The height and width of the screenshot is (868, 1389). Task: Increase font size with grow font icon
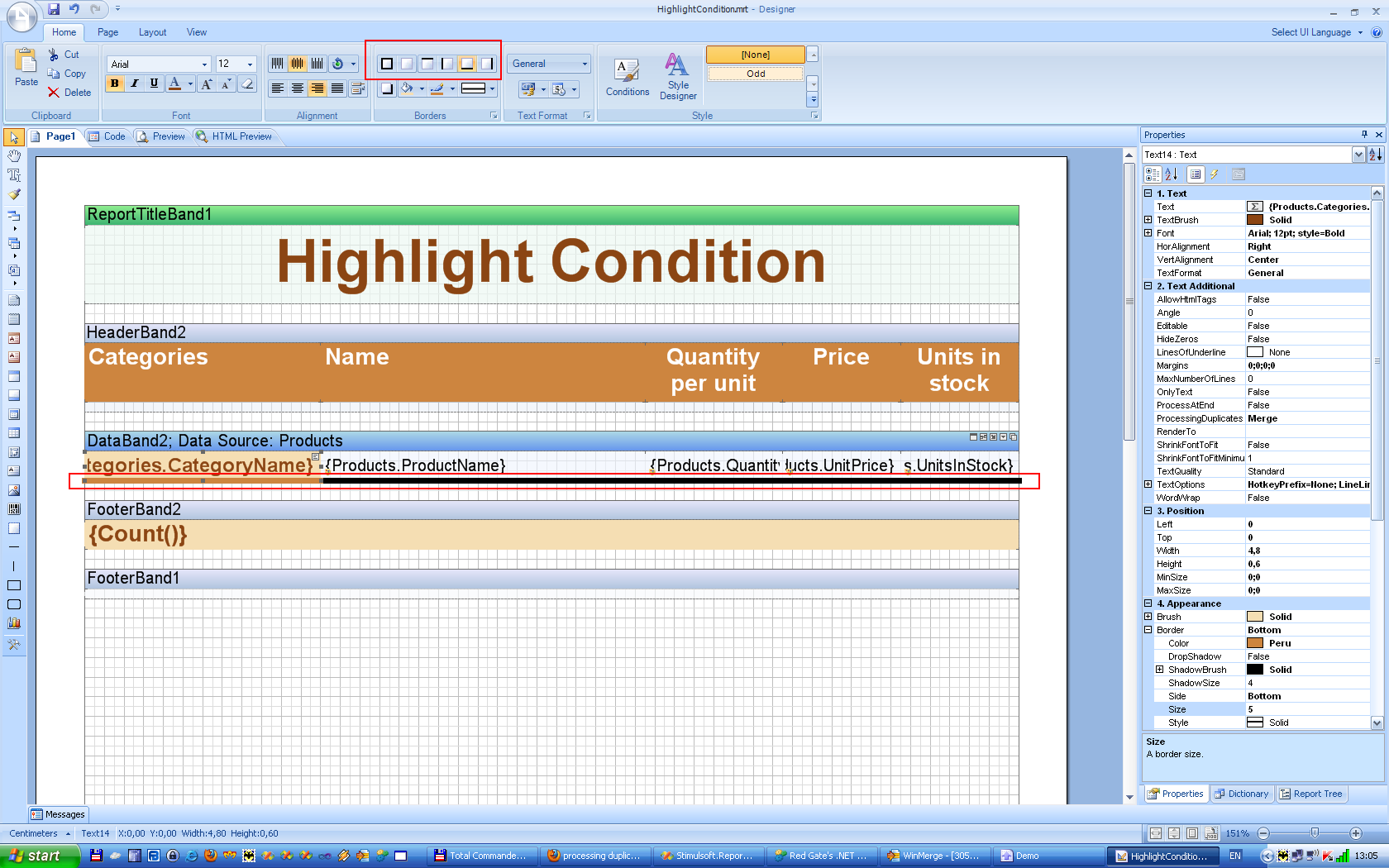pos(207,83)
